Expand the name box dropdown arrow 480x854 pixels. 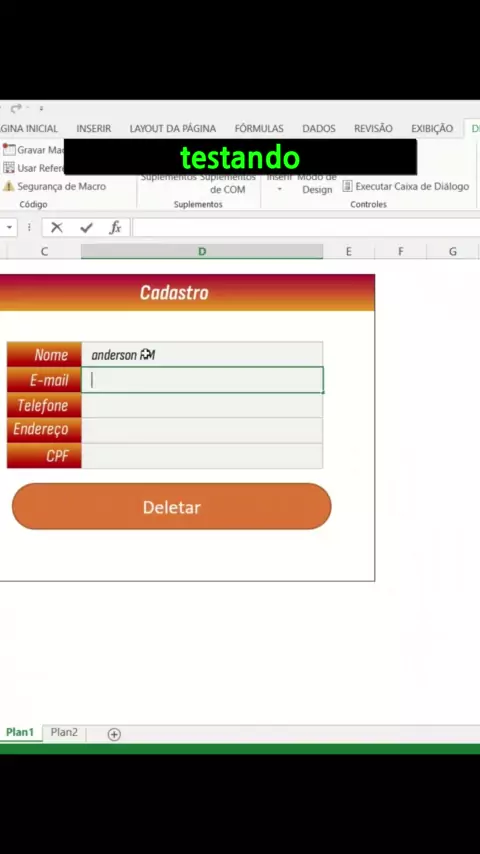point(9,228)
